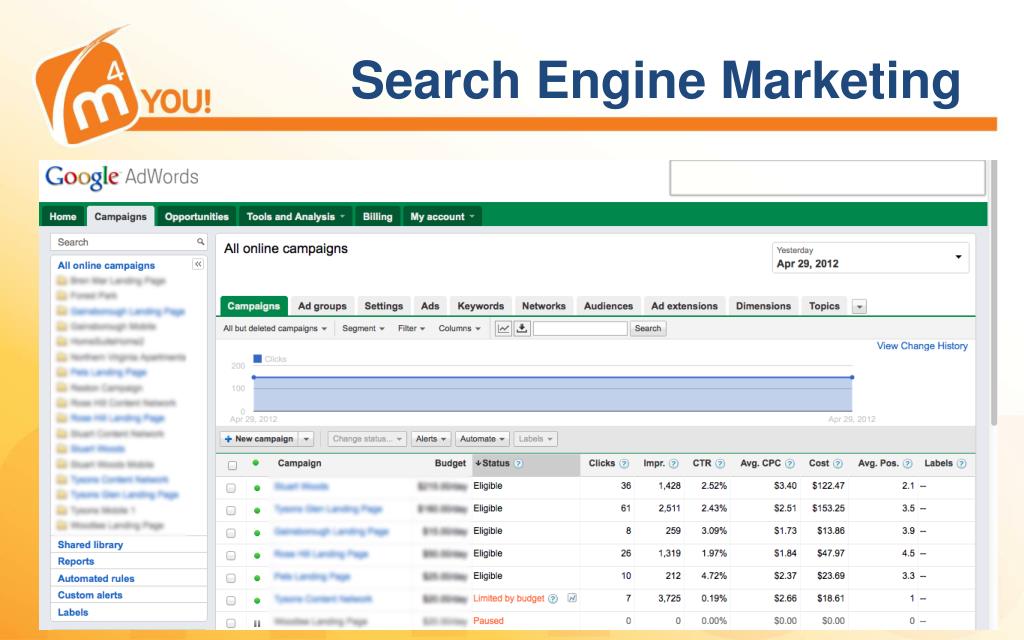Collapse the sidebar with double-chevron icon
Screen dimensions: 1024x640
pyautogui.click(x=198, y=264)
